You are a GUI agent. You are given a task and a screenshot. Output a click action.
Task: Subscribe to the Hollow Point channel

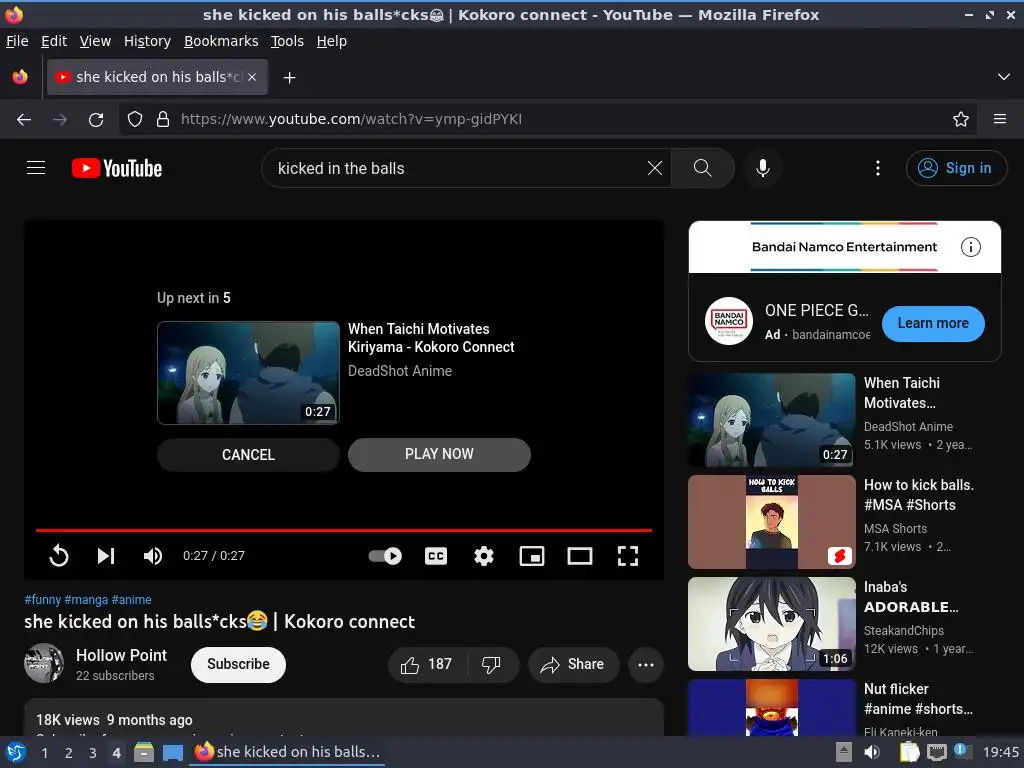coord(238,665)
